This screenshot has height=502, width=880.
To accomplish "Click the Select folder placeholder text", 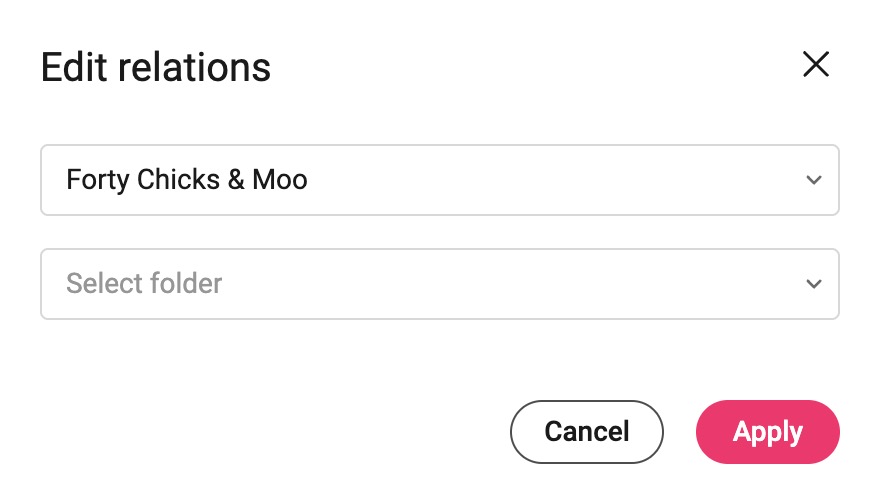I will click(x=144, y=284).
